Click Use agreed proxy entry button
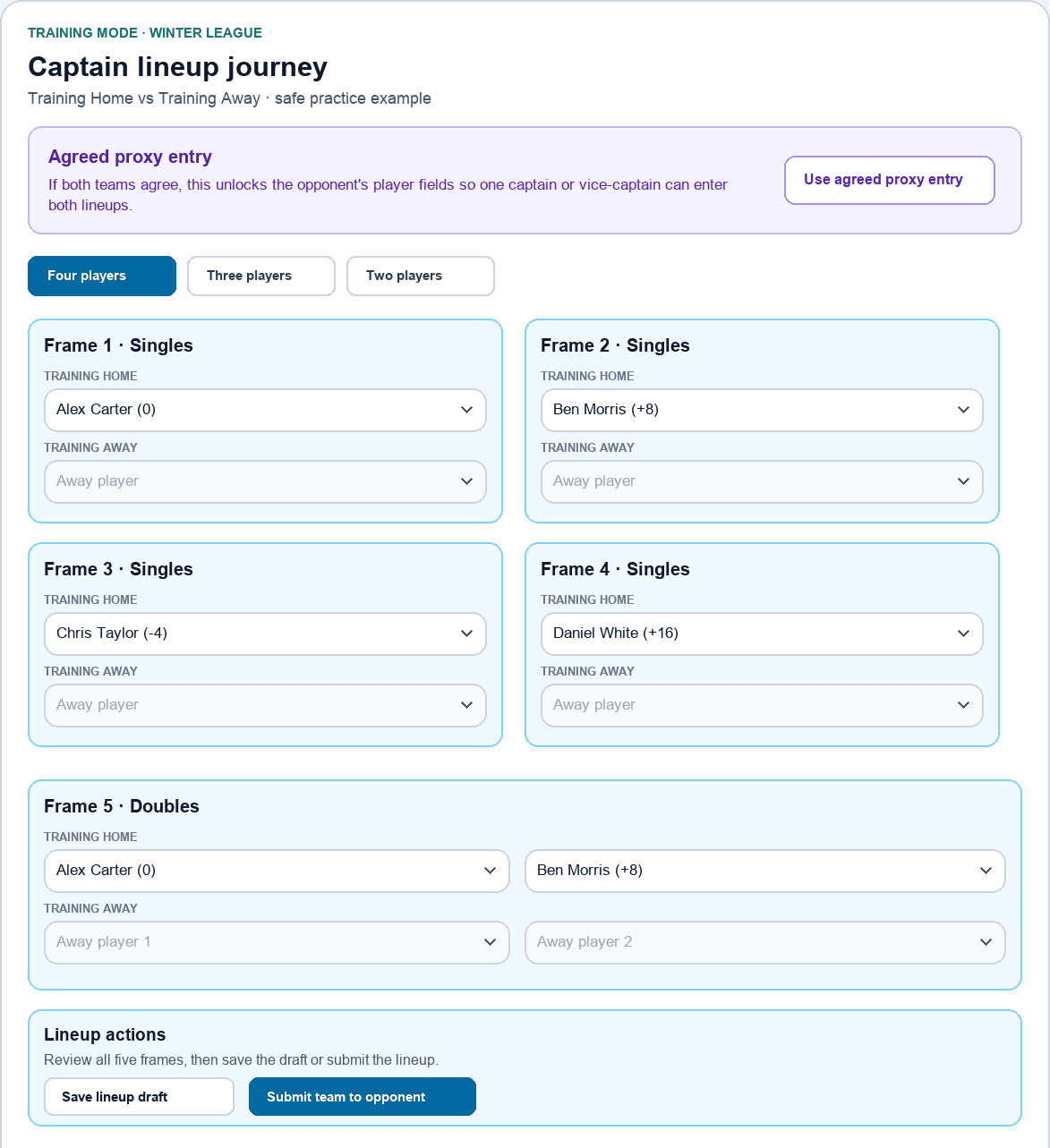Image resolution: width=1050 pixels, height=1148 pixels. click(x=890, y=180)
